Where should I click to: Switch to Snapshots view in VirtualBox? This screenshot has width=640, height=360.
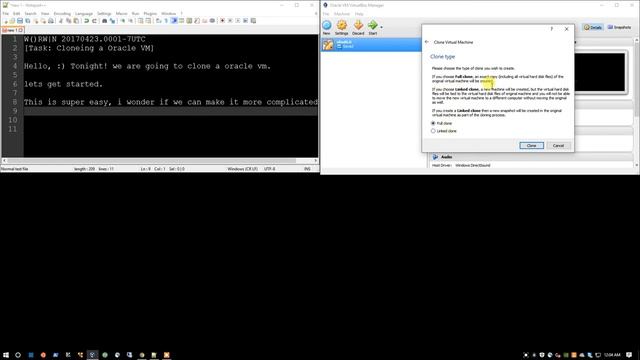point(619,27)
